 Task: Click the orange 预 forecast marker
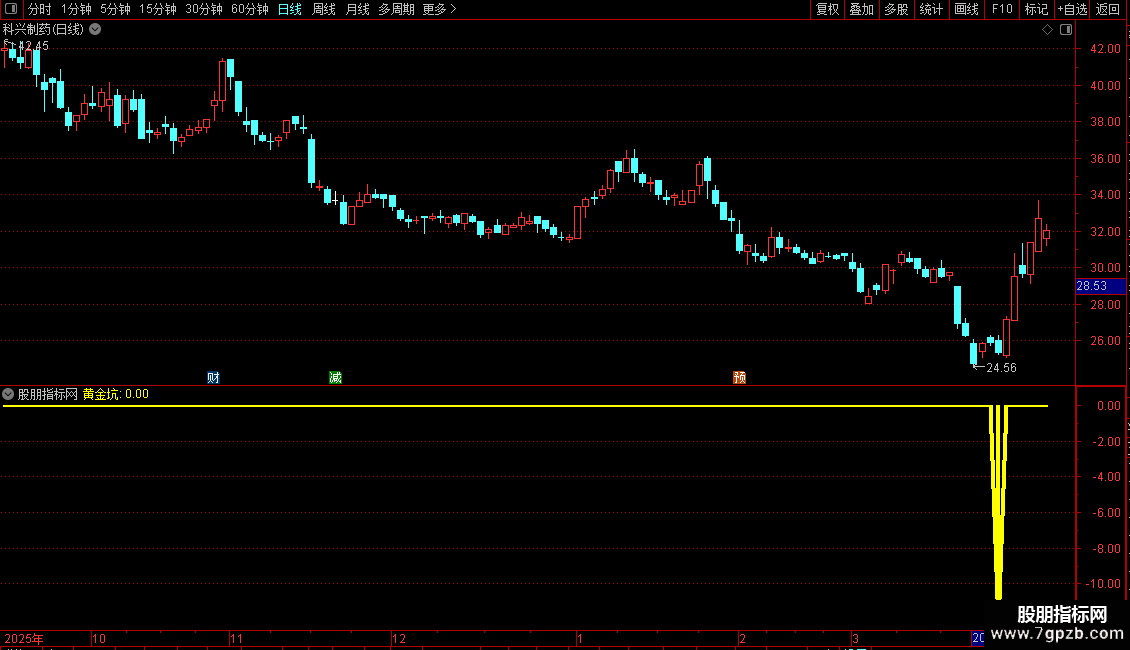point(739,378)
